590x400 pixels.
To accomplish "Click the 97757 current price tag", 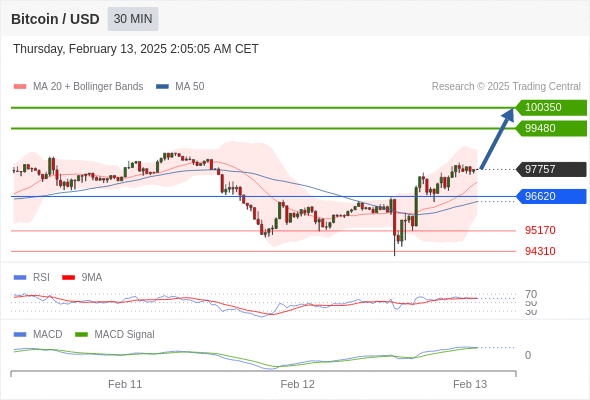I will (x=551, y=169).
